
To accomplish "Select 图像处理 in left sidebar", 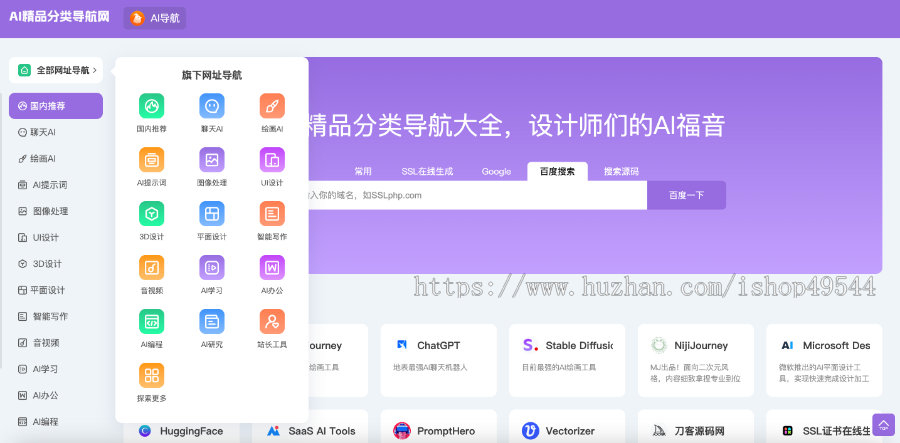I will point(56,211).
